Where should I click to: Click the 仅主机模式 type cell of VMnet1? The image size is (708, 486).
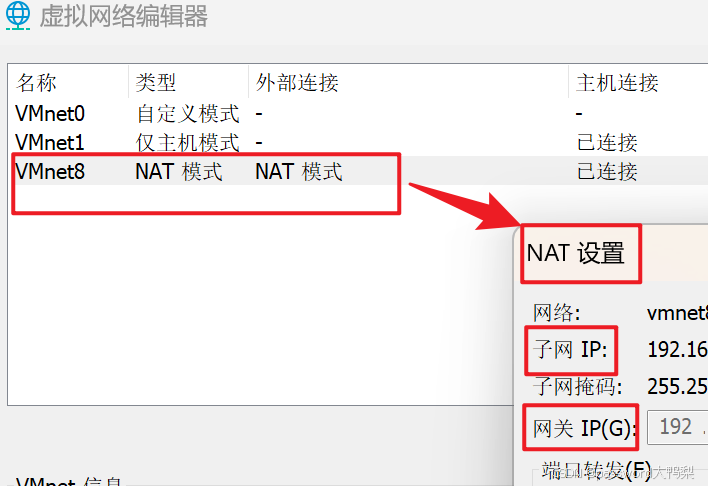click(187, 143)
